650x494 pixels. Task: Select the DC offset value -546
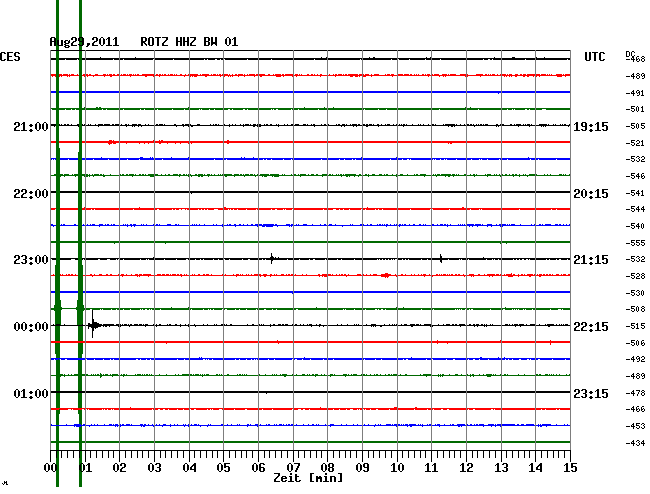coord(635,176)
